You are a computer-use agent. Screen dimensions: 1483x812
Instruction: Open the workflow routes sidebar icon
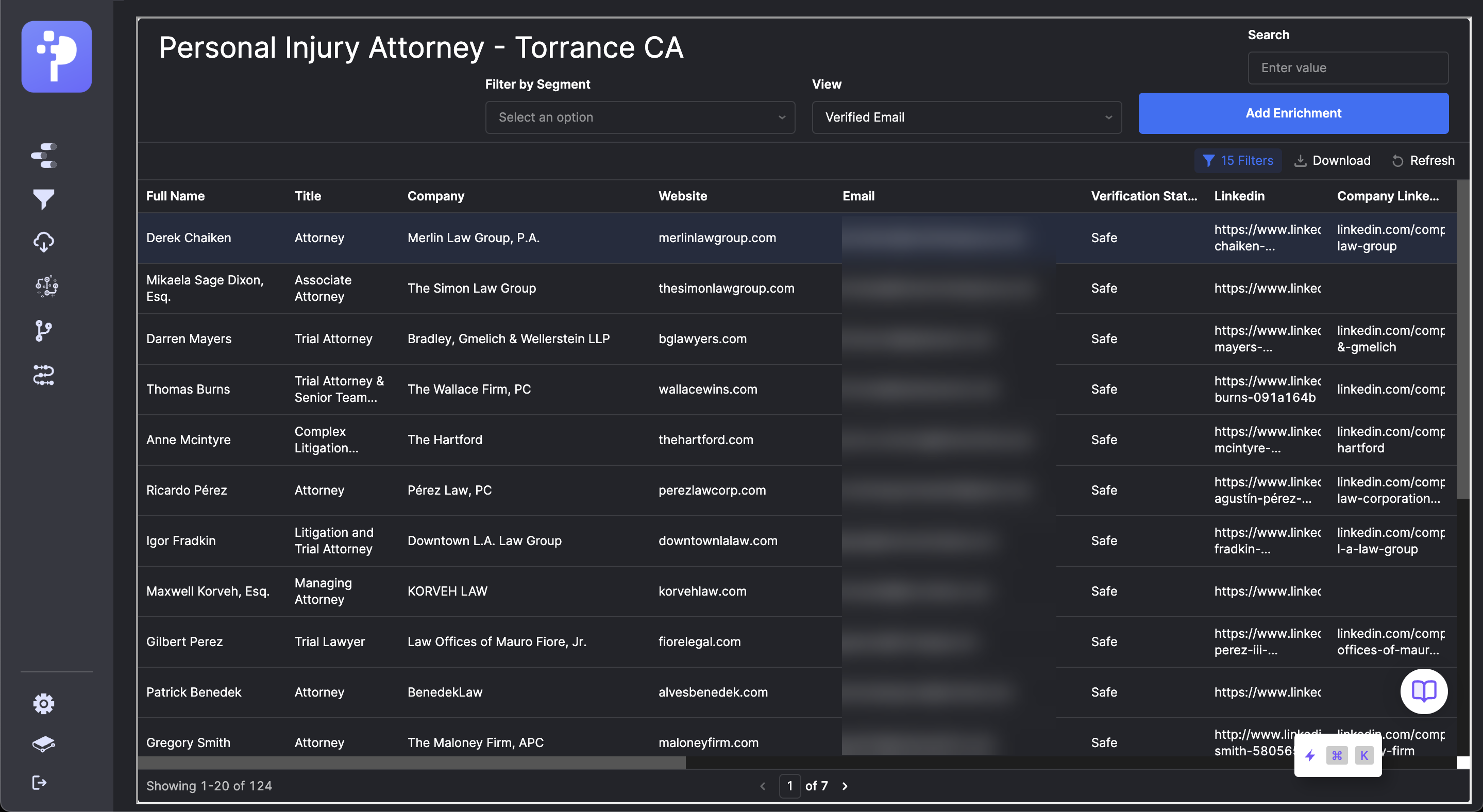(x=44, y=375)
